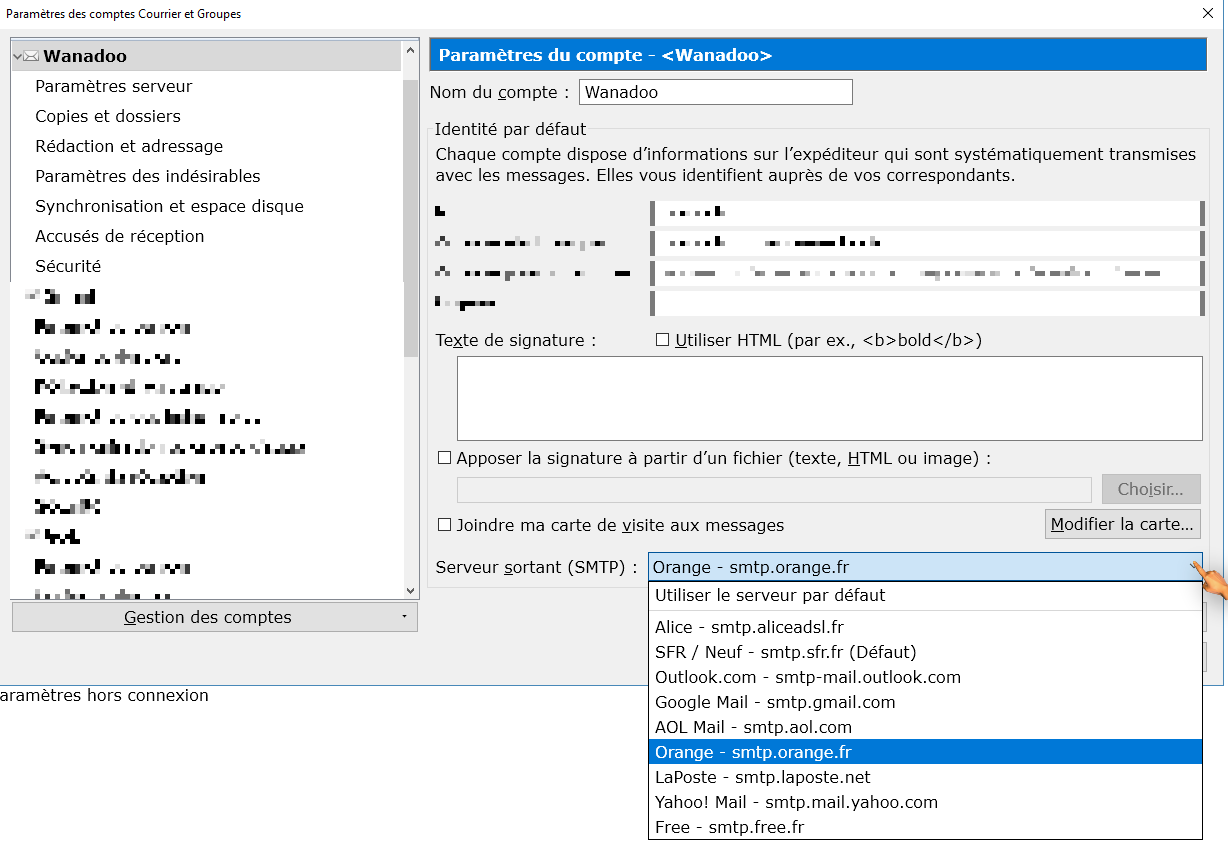Toggle Joindre ma carte de visite checkbox
The height and width of the screenshot is (845, 1228).
[x=445, y=525]
